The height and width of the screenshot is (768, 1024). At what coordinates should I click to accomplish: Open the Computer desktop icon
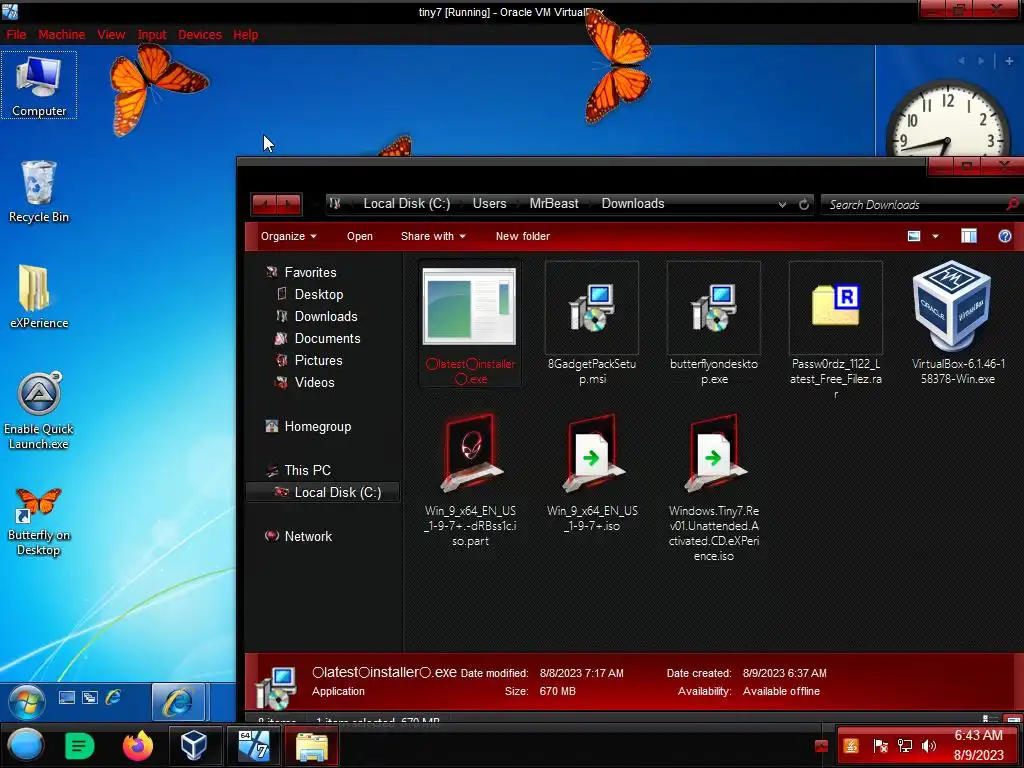(x=39, y=86)
